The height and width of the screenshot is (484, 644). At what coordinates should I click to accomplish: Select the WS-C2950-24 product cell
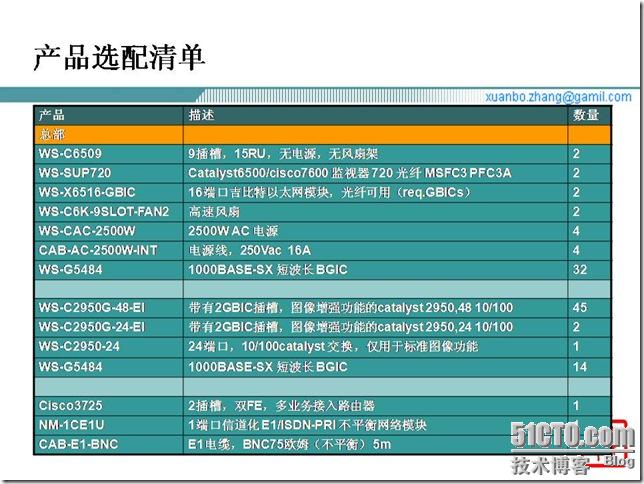click(x=108, y=346)
